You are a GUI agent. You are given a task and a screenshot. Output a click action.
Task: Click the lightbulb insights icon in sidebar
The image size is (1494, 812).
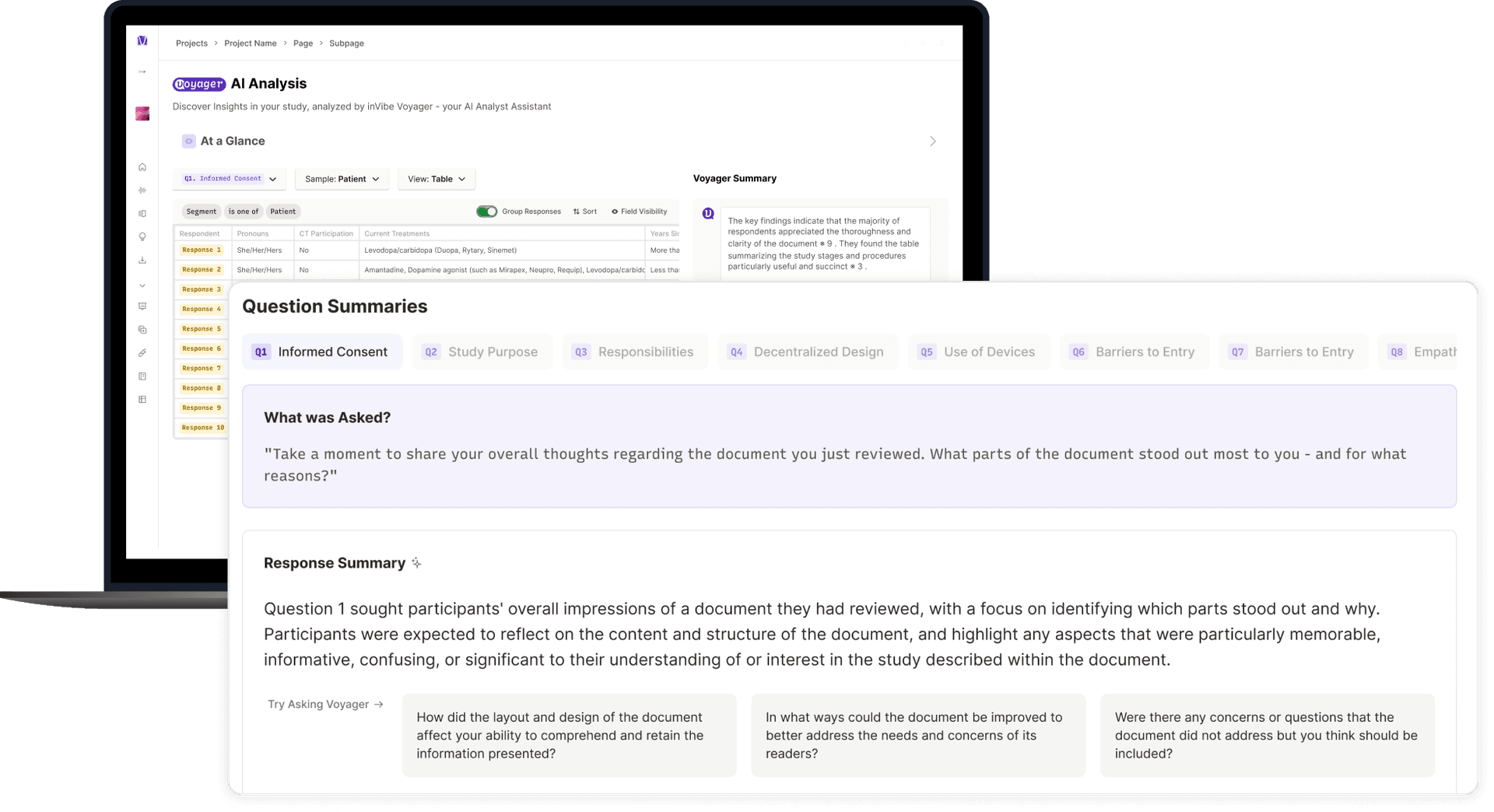pyautogui.click(x=142, y=237)
